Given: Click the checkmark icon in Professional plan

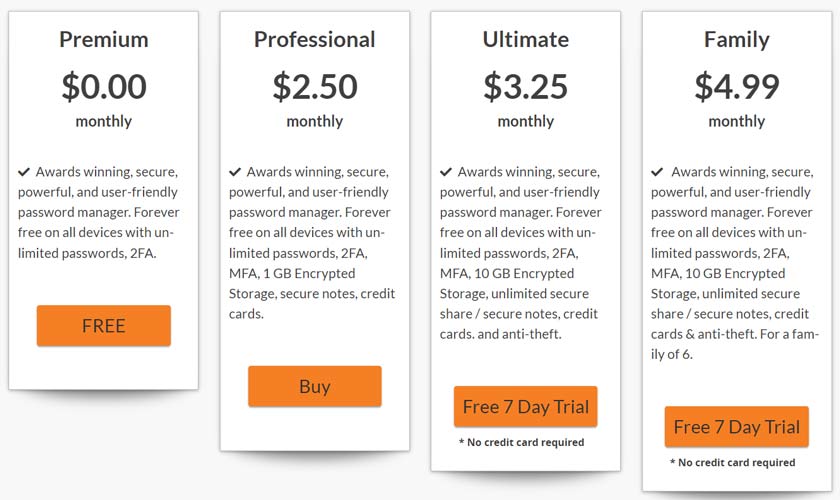Looking at the screenshot, I should (x=235, y=172).
